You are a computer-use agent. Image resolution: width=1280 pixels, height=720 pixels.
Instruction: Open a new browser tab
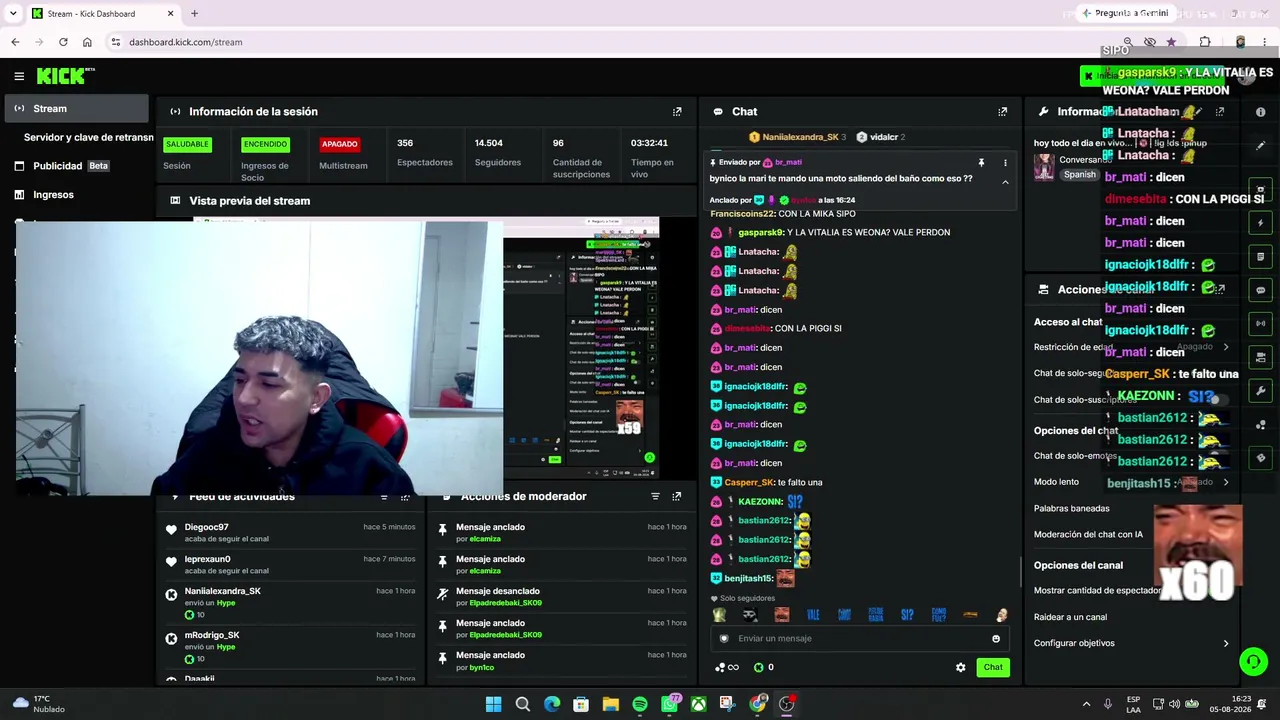[x=194, y=14]
